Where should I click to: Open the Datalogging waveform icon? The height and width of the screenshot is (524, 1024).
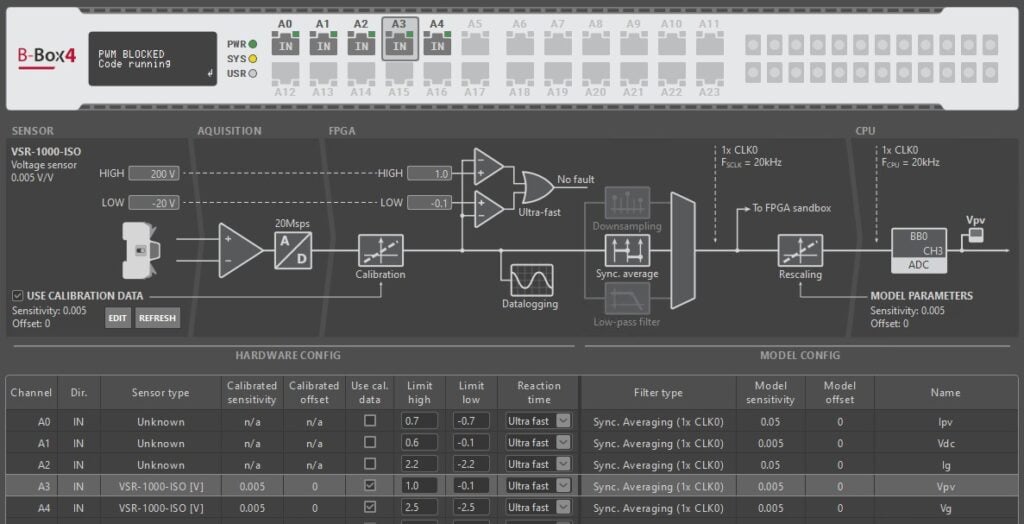[x=530, y=280]
